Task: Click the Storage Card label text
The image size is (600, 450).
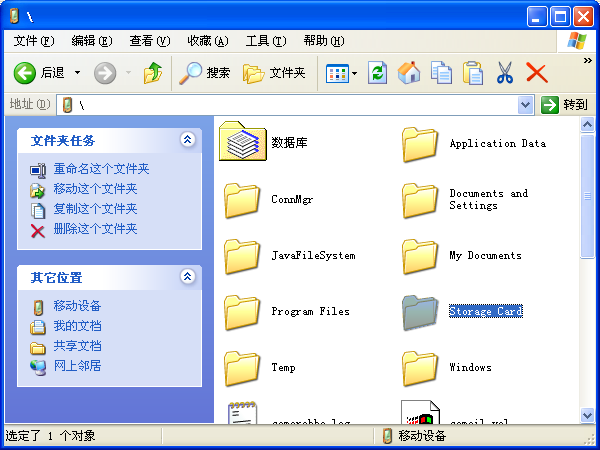Action: point(486,311)
